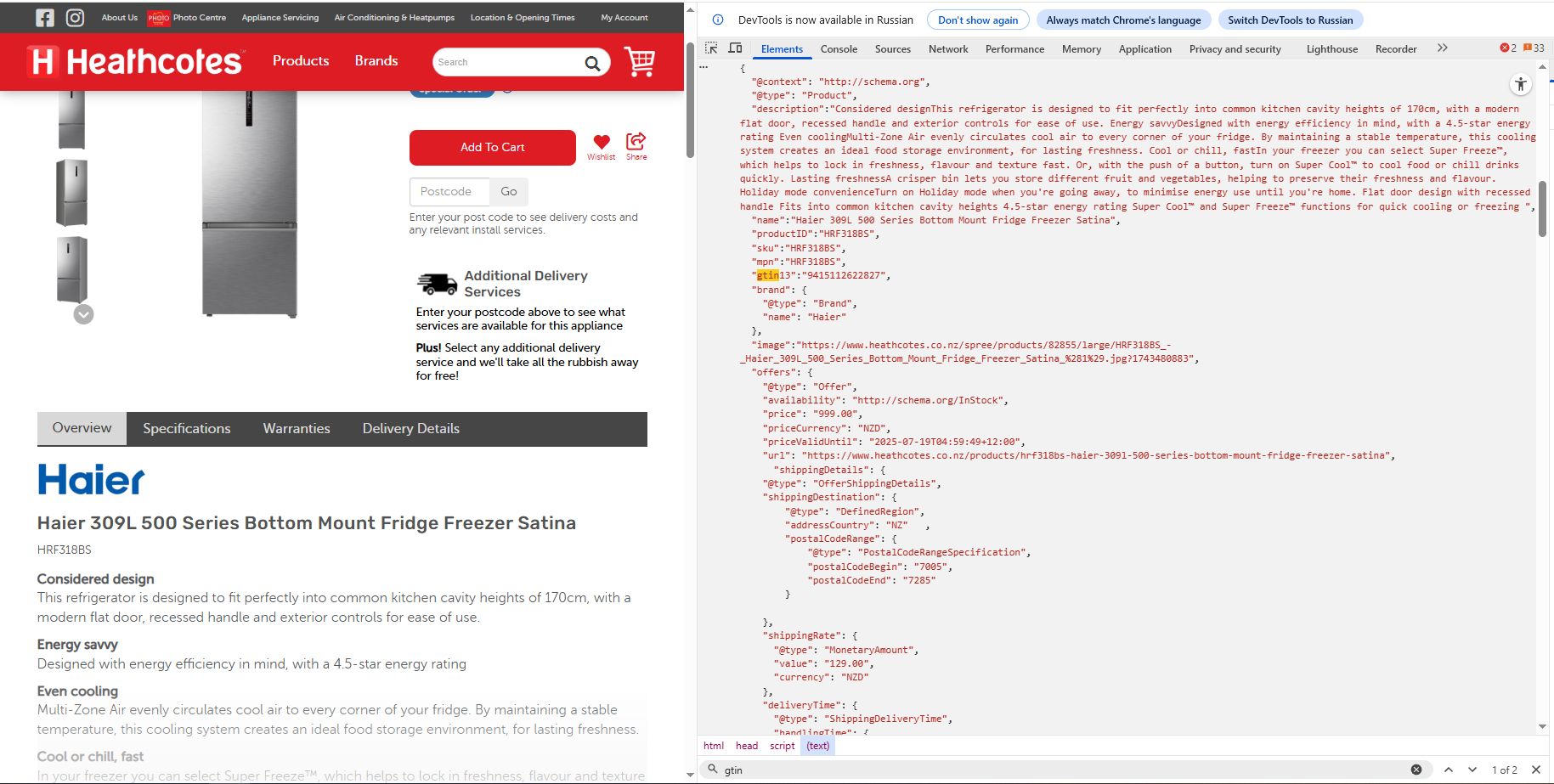Switch to Delivery Details tab

pos(411,429)
